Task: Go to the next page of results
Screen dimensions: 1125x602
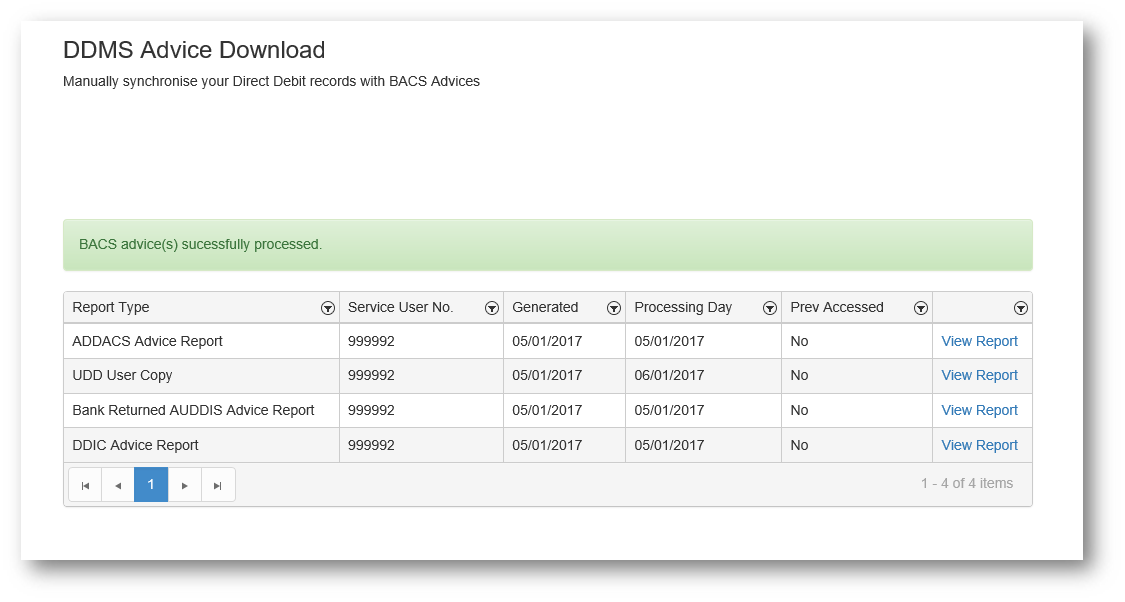Action: (x=184, y=485)
